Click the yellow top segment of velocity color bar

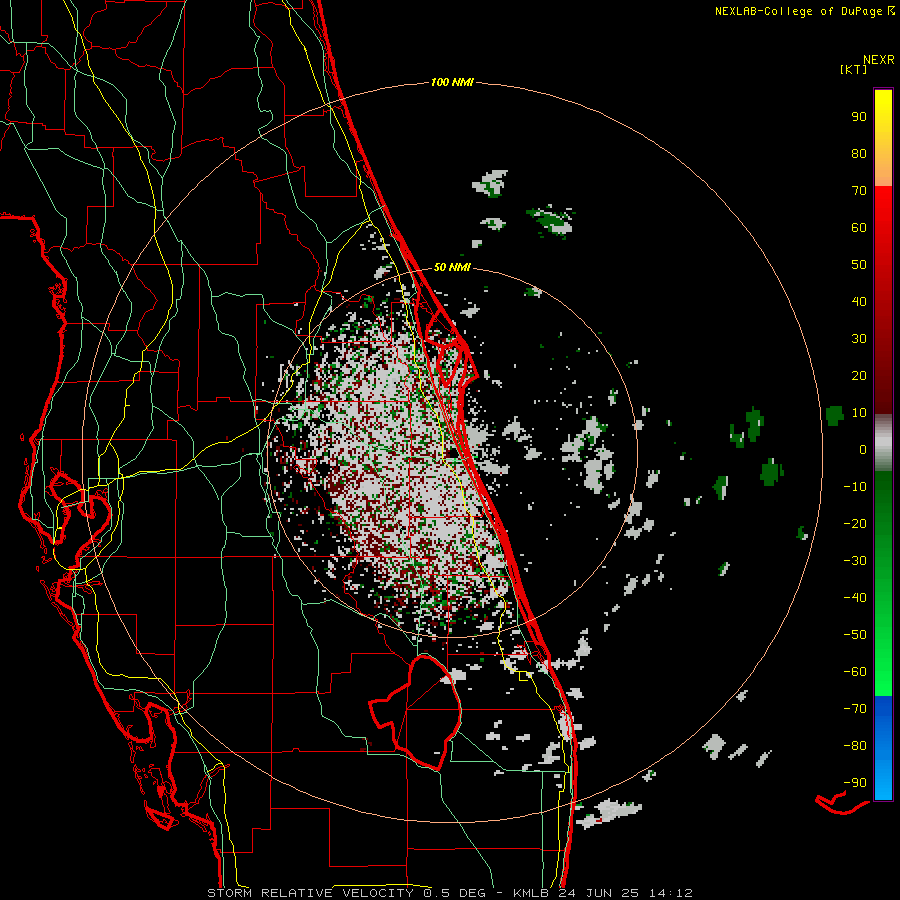click(x=883, y=138)
